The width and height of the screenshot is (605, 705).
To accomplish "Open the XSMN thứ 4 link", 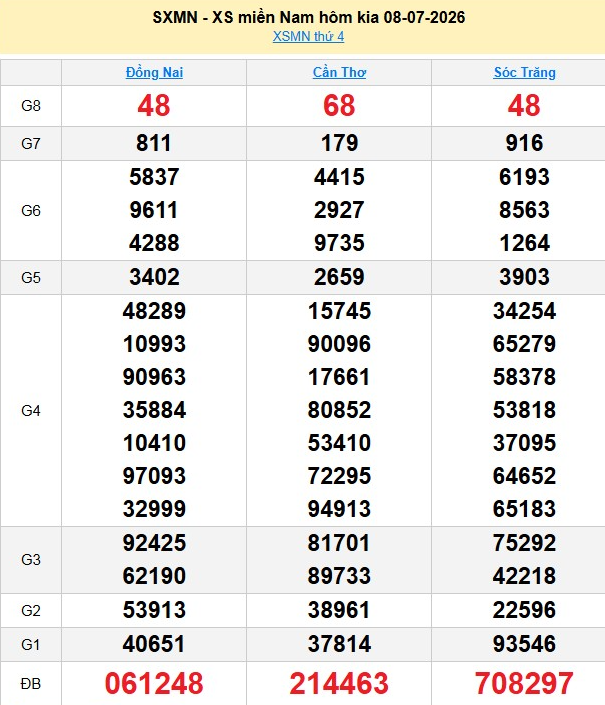I will (x=308, y=36).
